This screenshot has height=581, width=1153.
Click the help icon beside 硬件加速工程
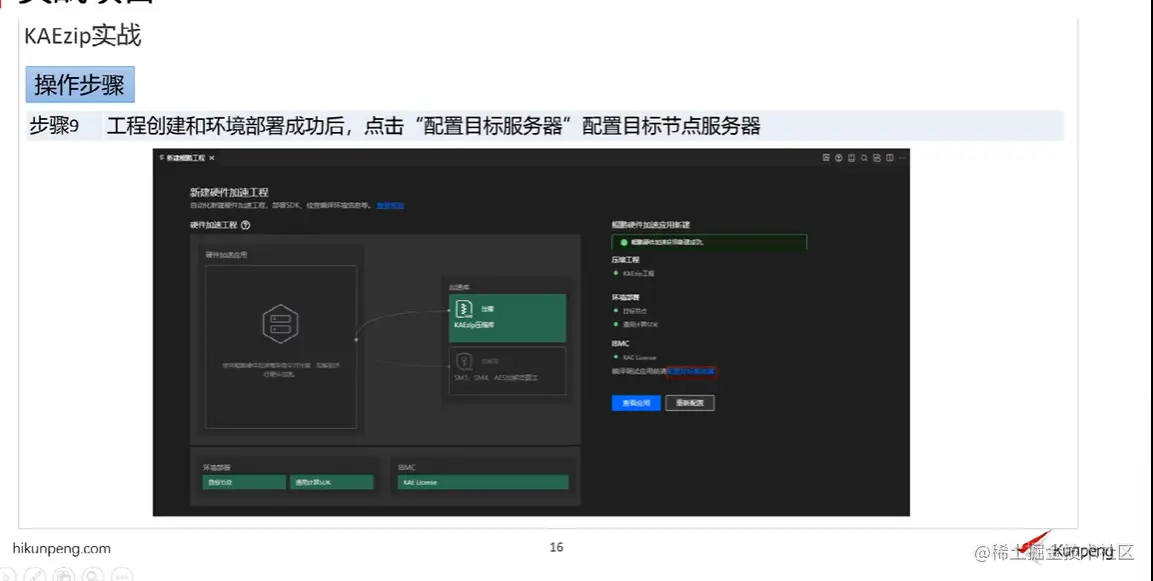tap(246, 225)
